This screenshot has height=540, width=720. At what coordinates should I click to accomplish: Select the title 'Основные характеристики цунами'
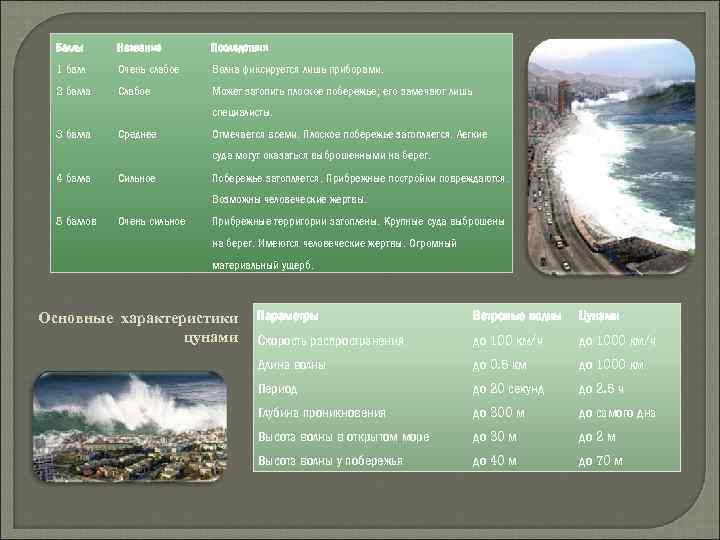click(139, 327)
